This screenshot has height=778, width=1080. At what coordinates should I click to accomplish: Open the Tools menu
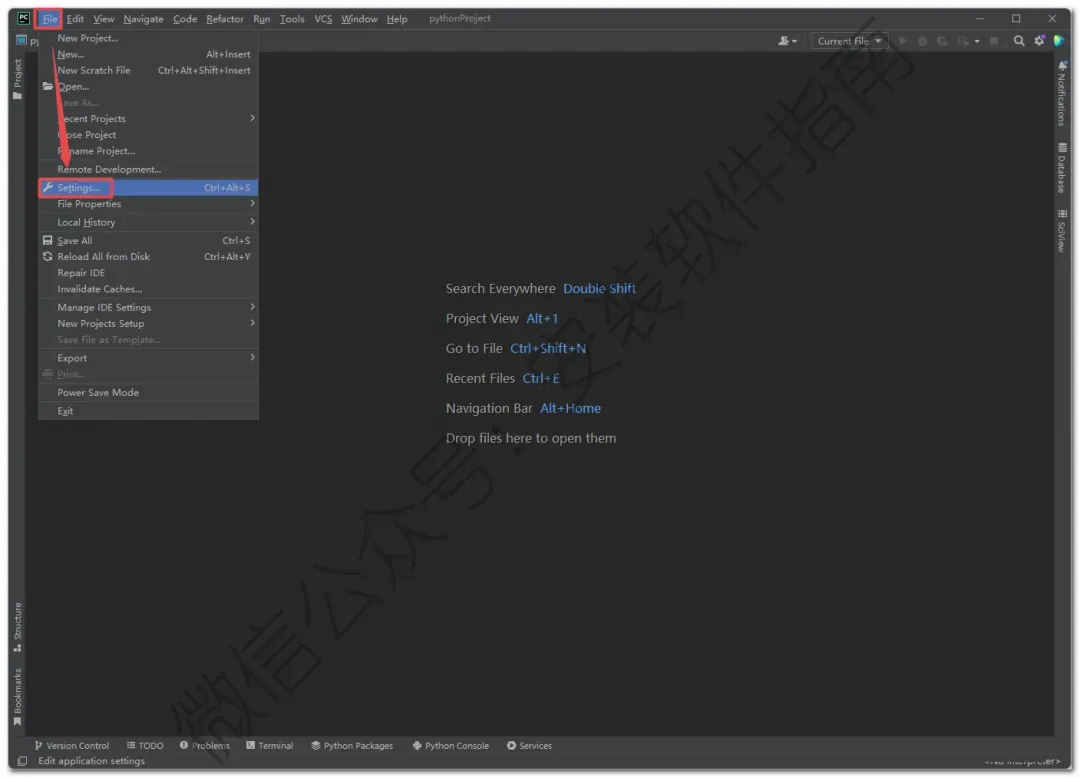point(292,19)
